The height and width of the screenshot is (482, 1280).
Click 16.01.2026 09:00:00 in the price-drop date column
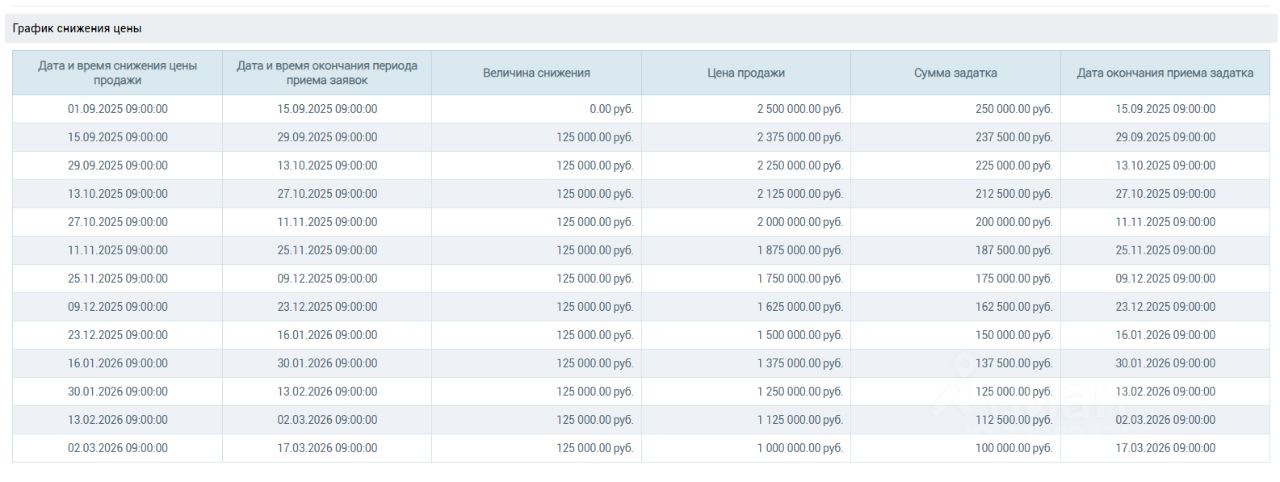(118, 363)
